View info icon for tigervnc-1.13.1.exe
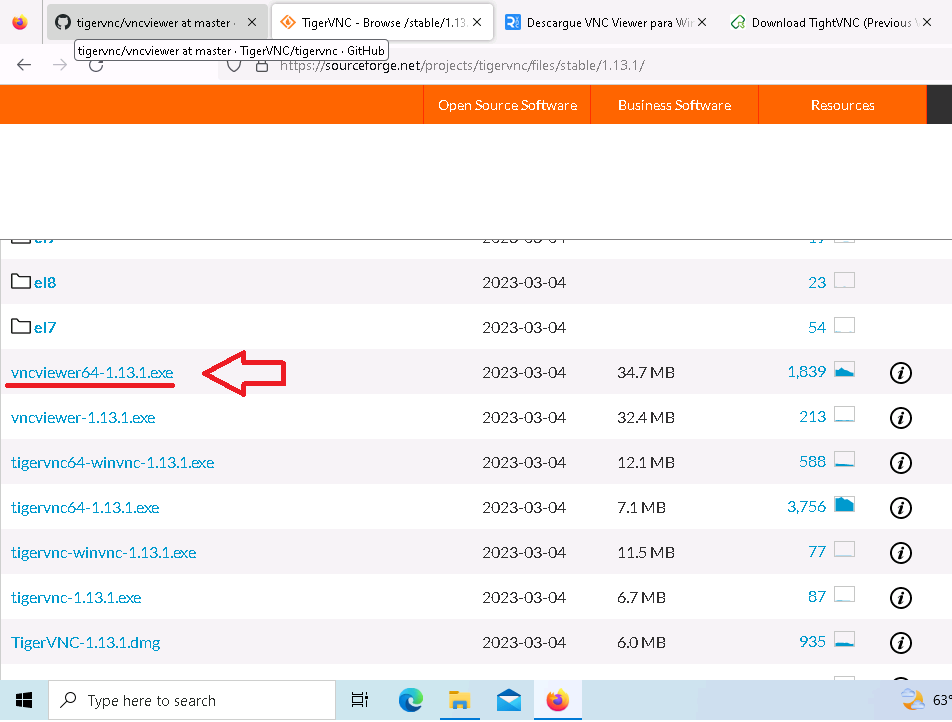 (x=900, y=598)
